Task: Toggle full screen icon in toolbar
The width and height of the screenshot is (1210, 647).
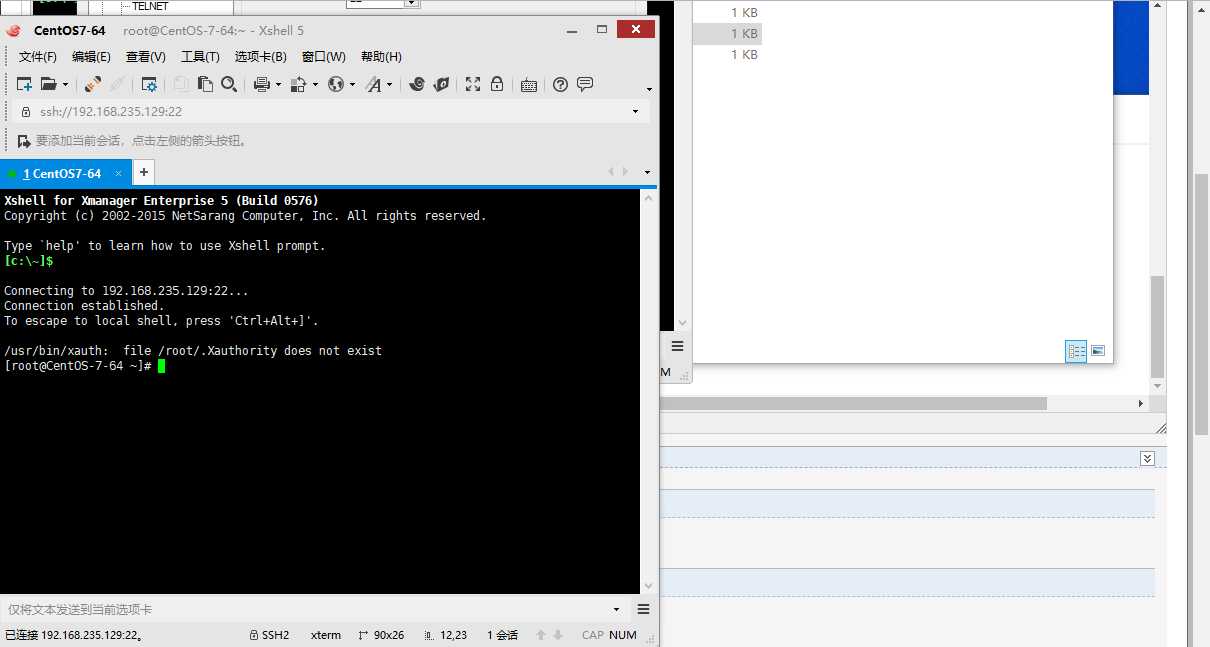Action: coord(473,85)
